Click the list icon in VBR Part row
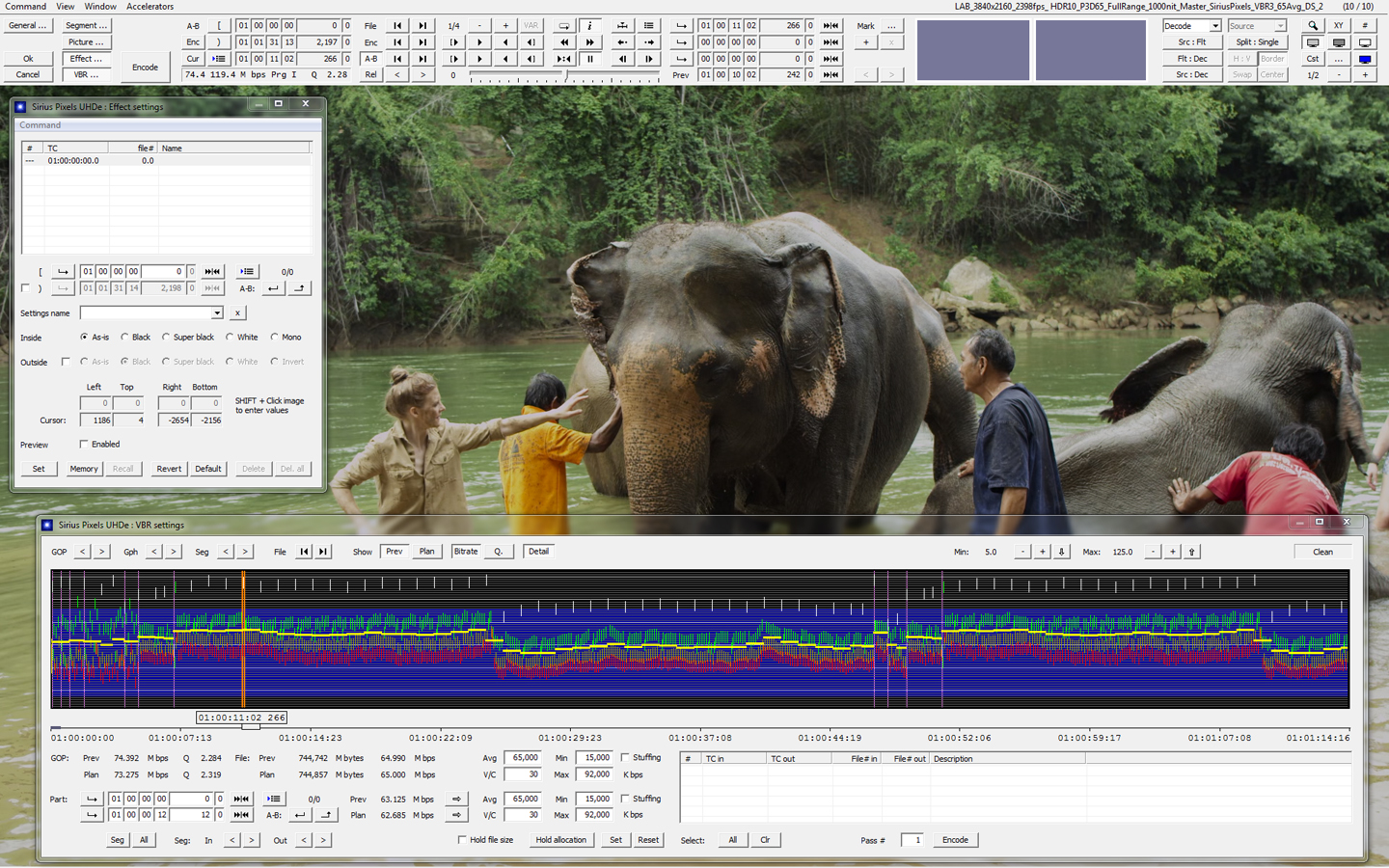The image size is (1389, 868). coord(274,800)
